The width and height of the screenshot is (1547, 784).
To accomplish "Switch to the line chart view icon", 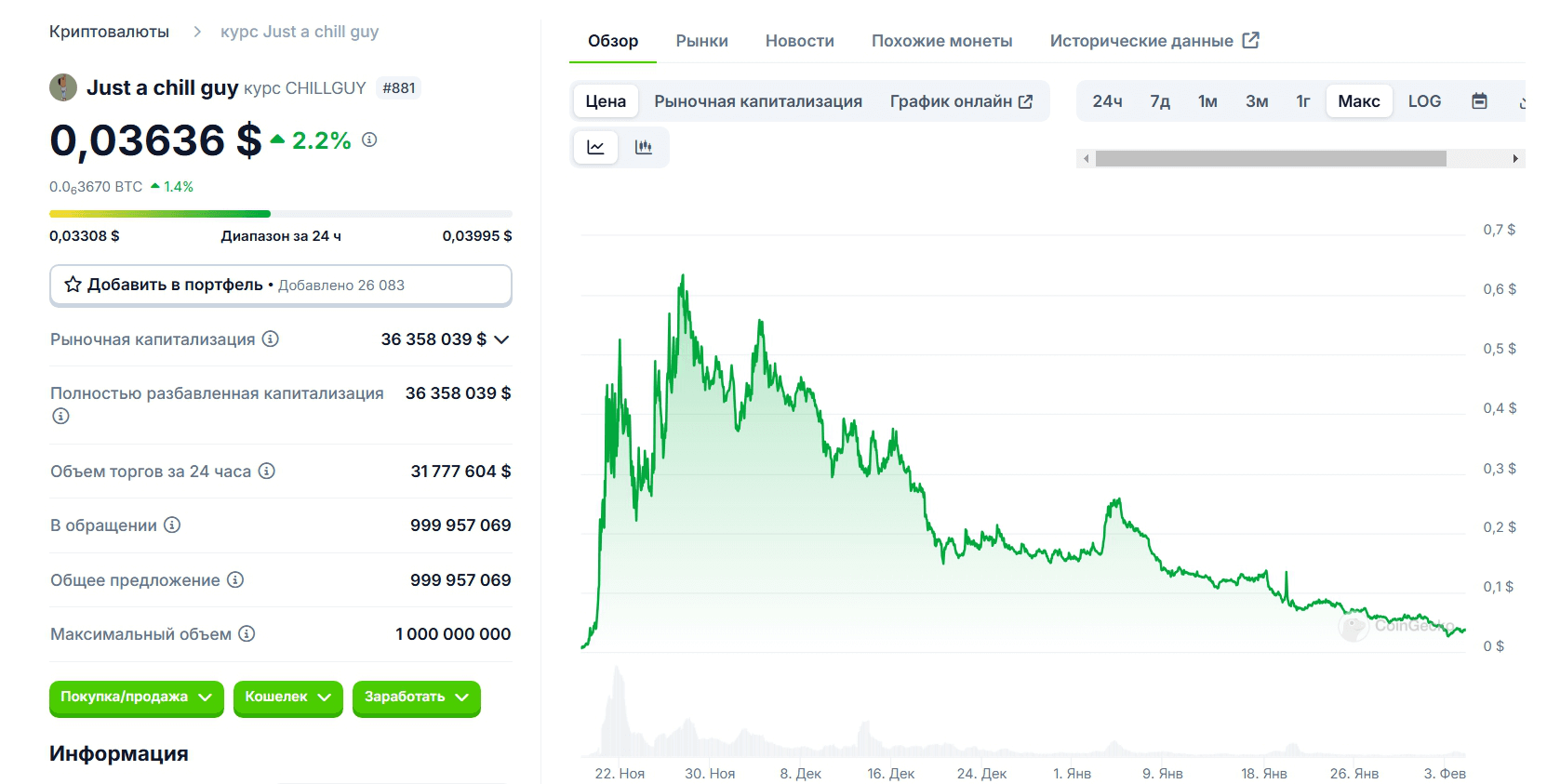I will 596,147.
